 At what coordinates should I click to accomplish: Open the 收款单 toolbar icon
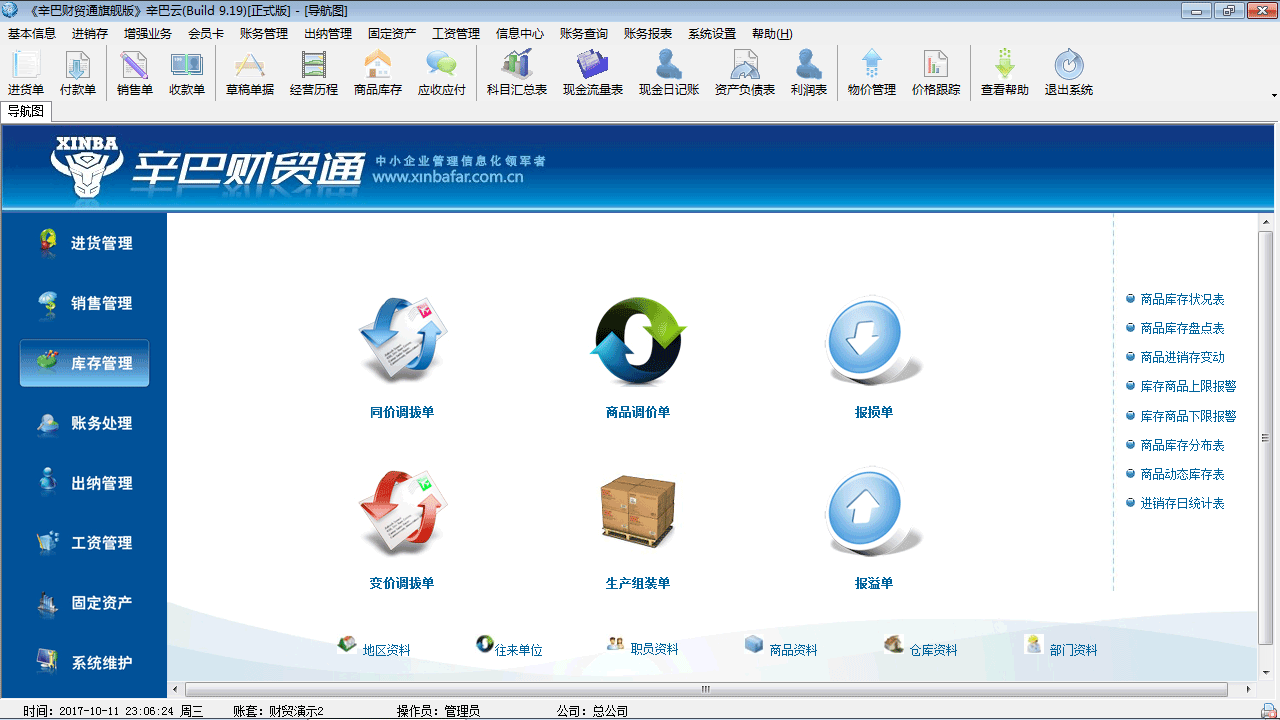click(187, 73)
